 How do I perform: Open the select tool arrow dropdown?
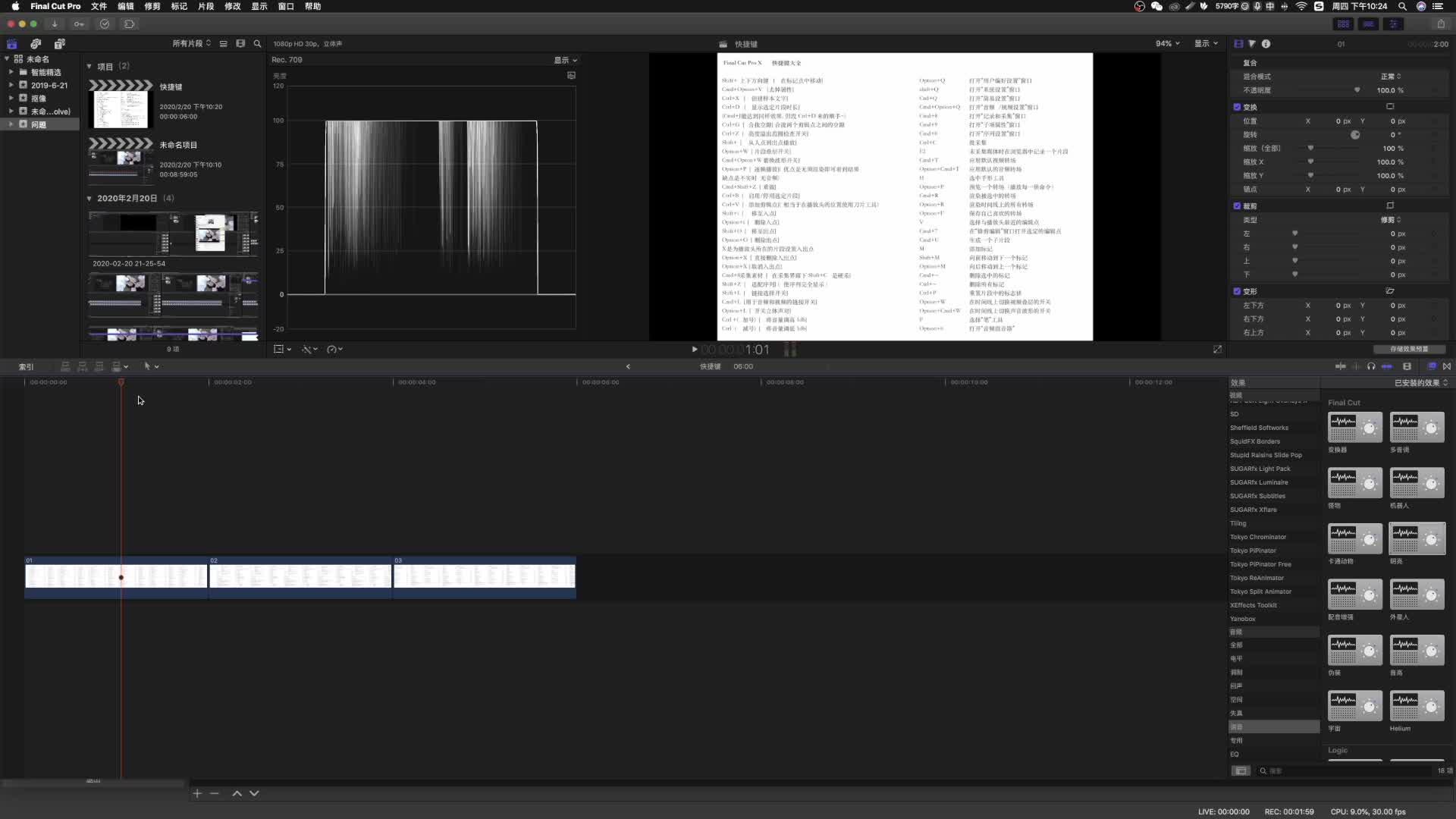point(151,366)
